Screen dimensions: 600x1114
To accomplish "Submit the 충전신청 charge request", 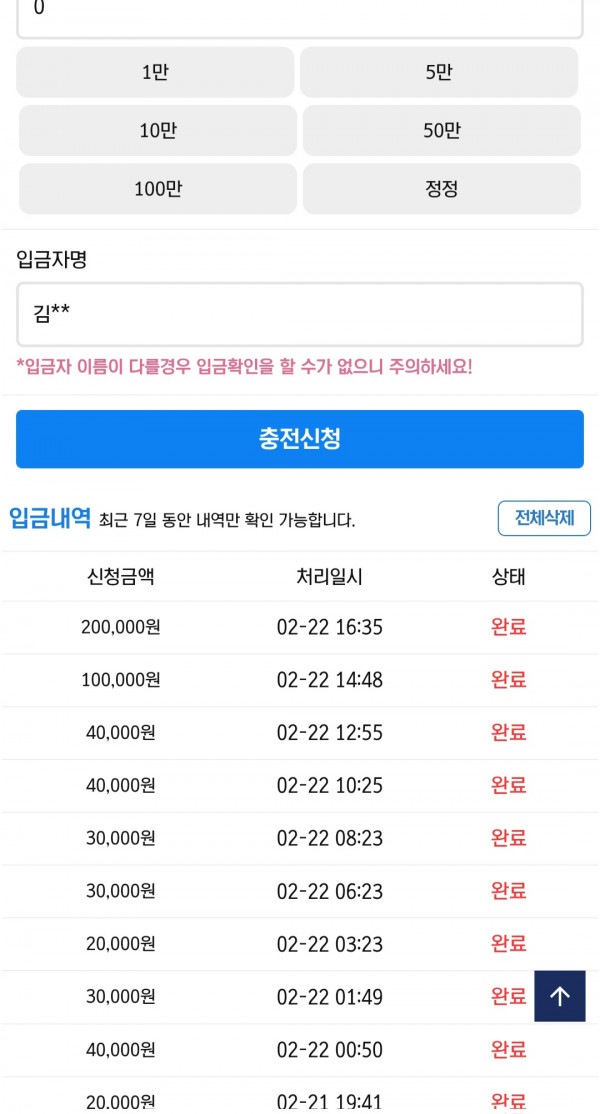I will click(300, 439).
